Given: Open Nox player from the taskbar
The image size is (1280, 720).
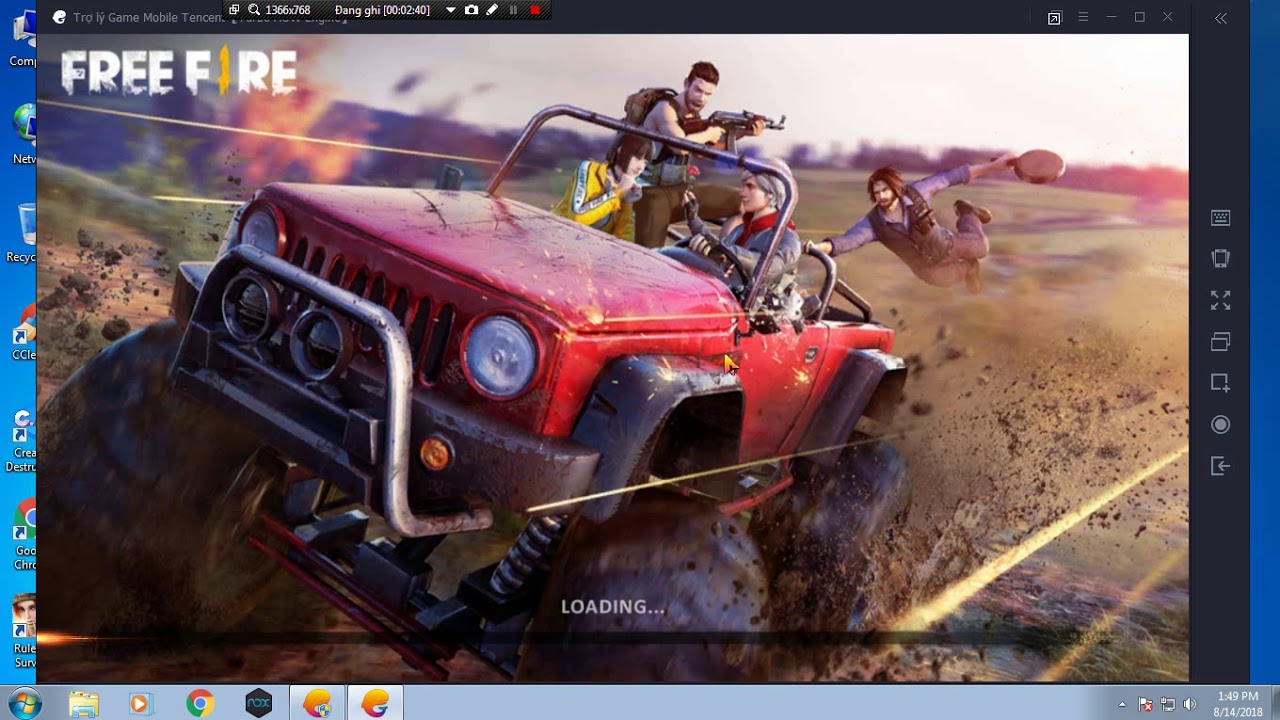Looking at the screenshot, I should point(259,704).
